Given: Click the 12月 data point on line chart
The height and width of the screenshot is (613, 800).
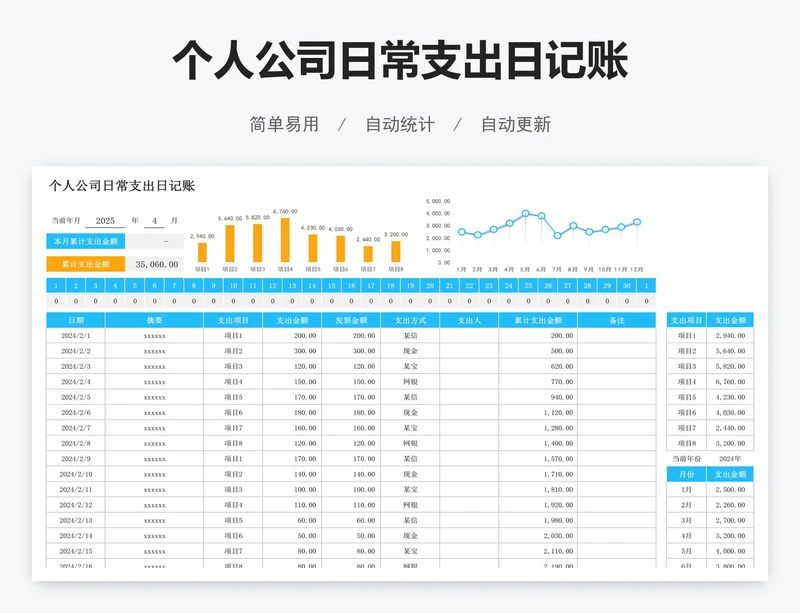Looking at the screenshot, I should coord(637,222).
